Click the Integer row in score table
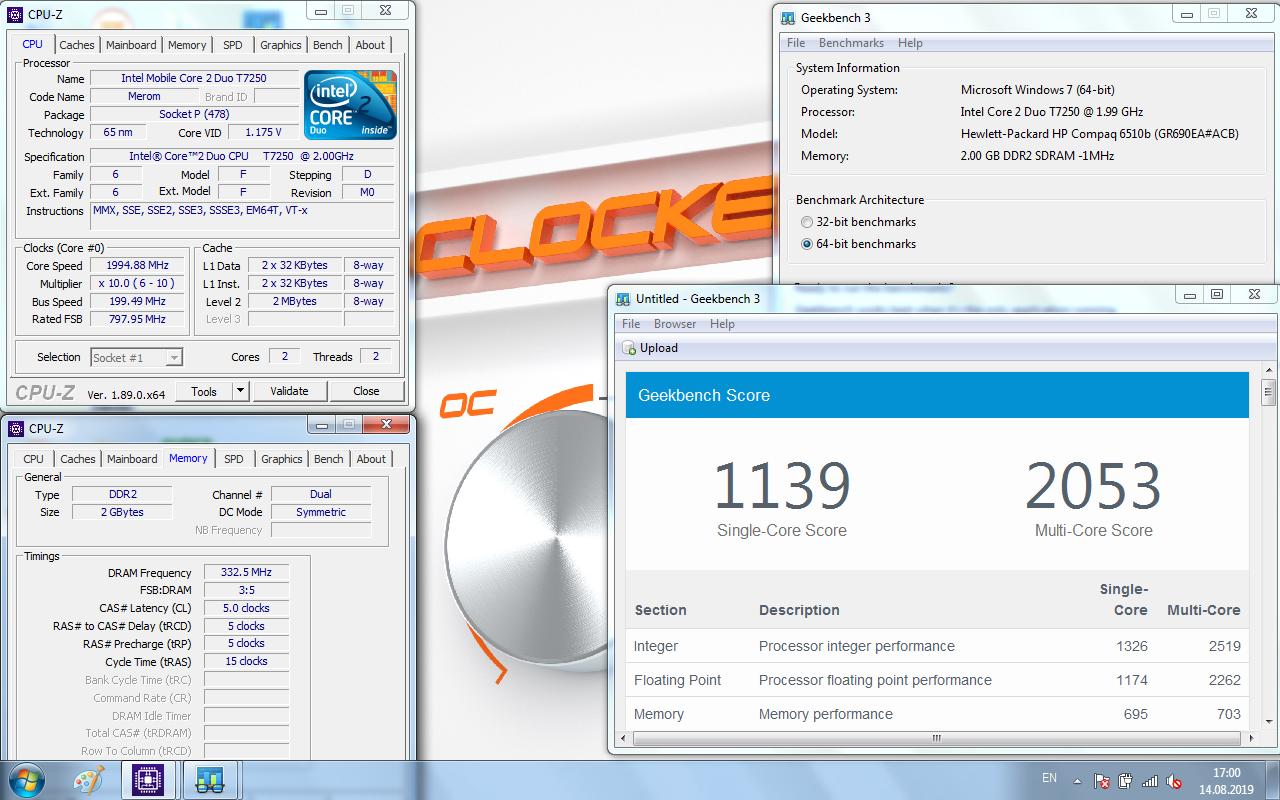The height and width of the screenshot is (800, 1280). [x=937, y=646]
